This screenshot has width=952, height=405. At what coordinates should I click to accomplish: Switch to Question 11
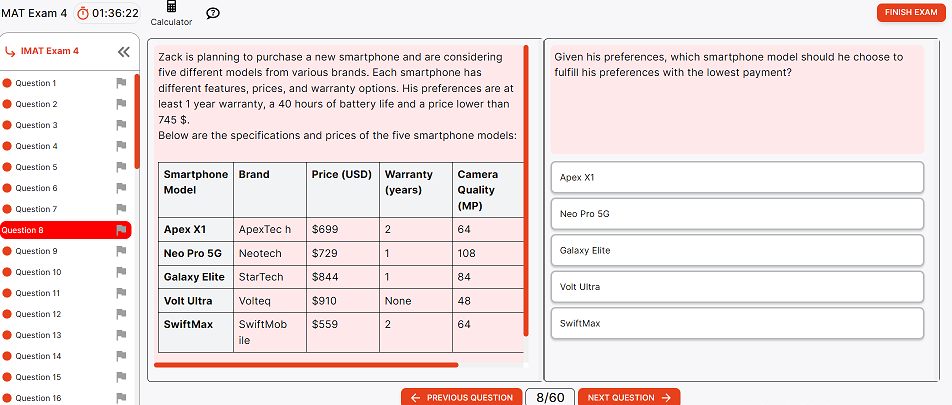point(38,293)
